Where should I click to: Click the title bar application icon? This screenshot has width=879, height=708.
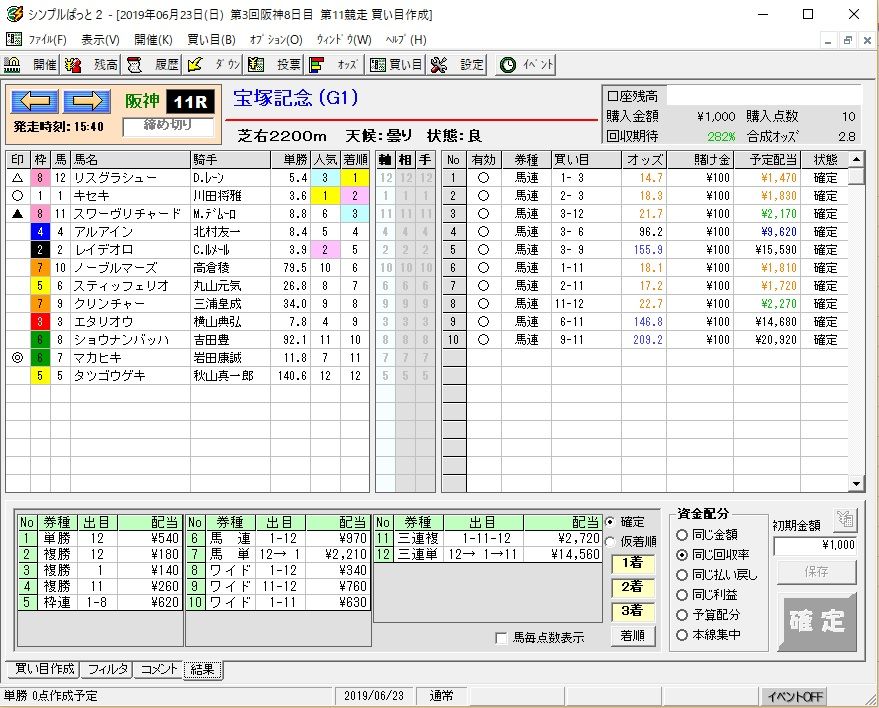coord(14,14)
